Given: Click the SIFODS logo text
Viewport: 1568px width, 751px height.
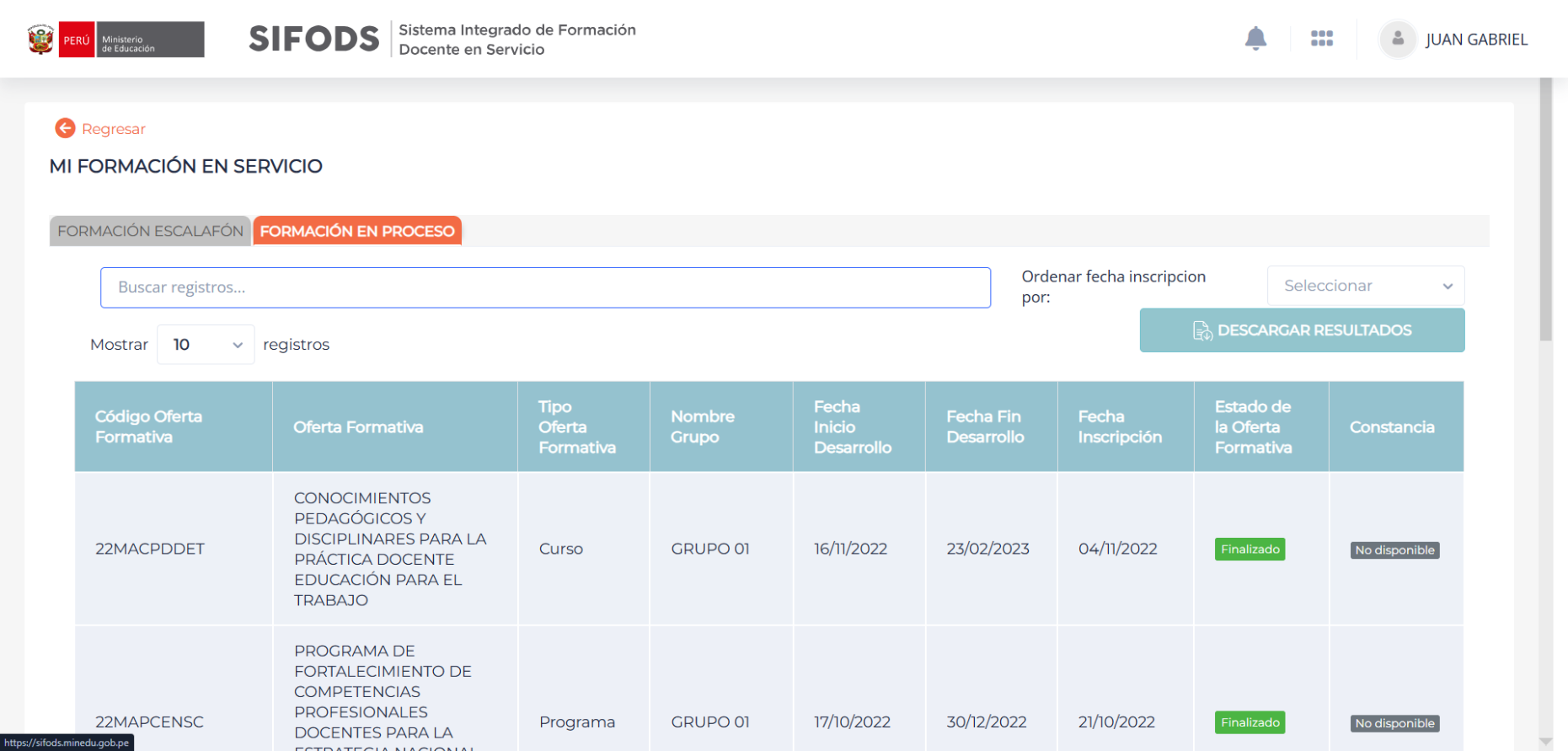Looking at the screenshot, I should (314, 39).
